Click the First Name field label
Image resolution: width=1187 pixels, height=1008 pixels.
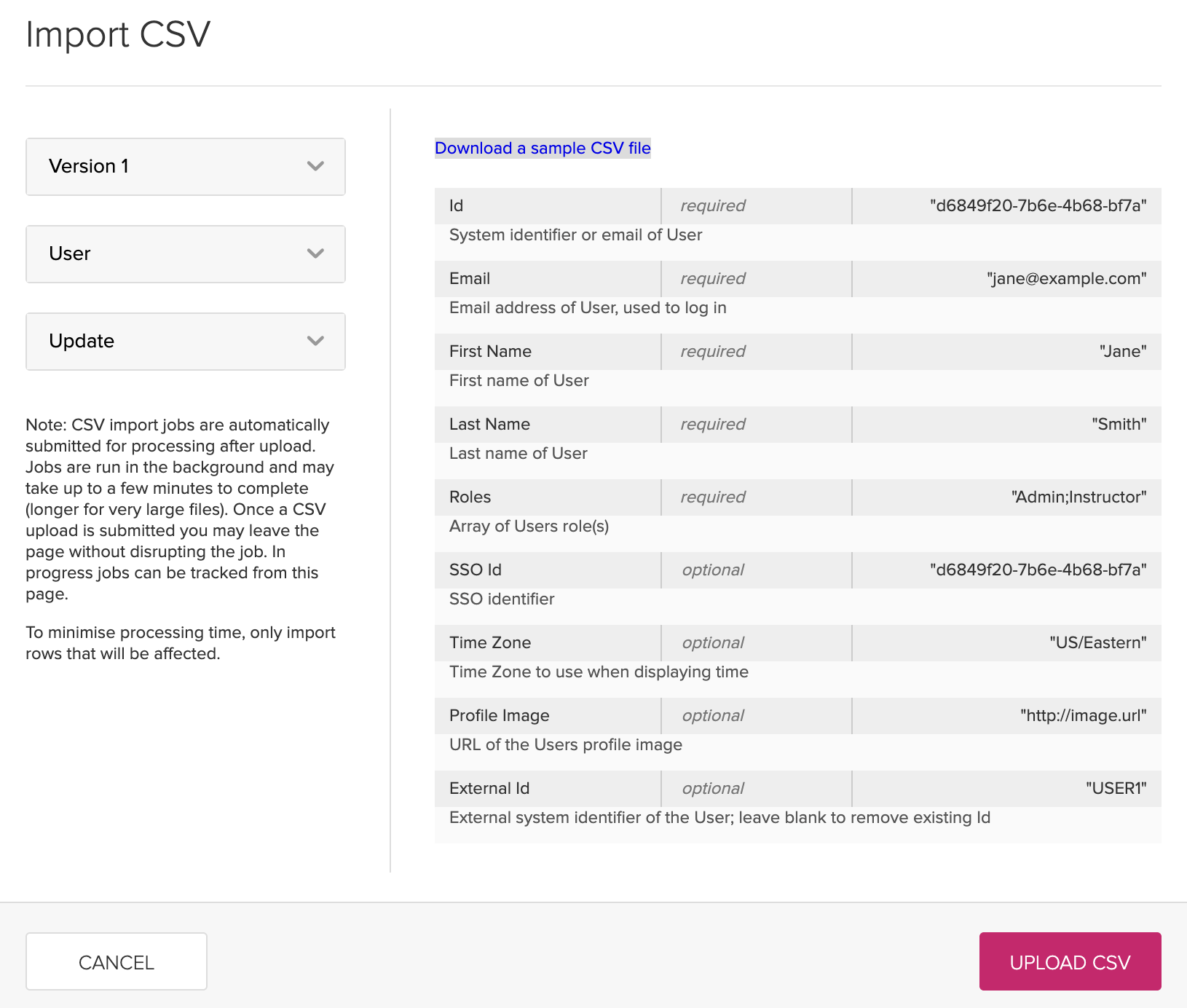click(490, 352)
